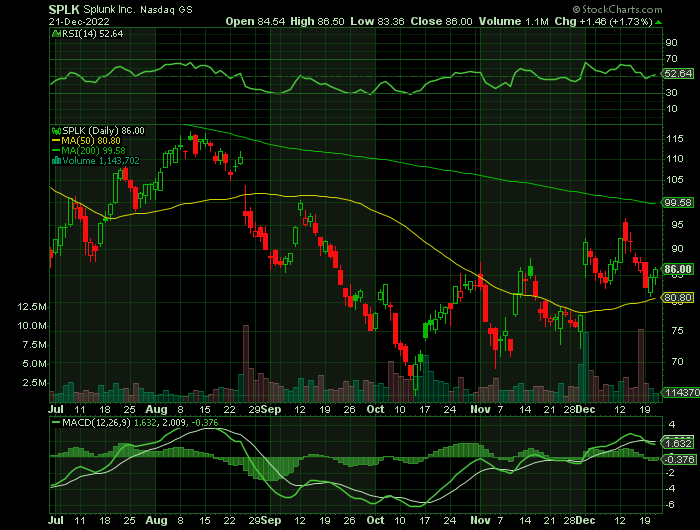Click the High 86.50 value
Viewport: 700px width, 530px height.
click(x=317, y=21)
